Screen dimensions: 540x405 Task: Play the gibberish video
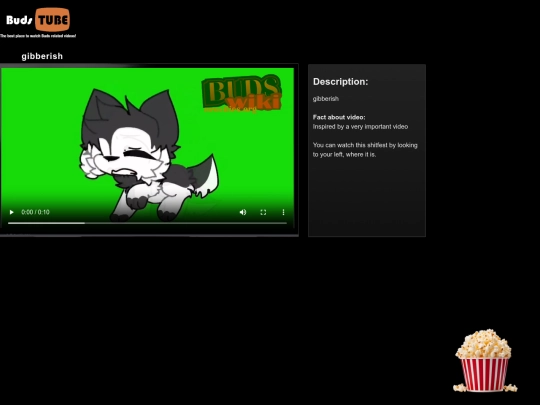[11, 212]
